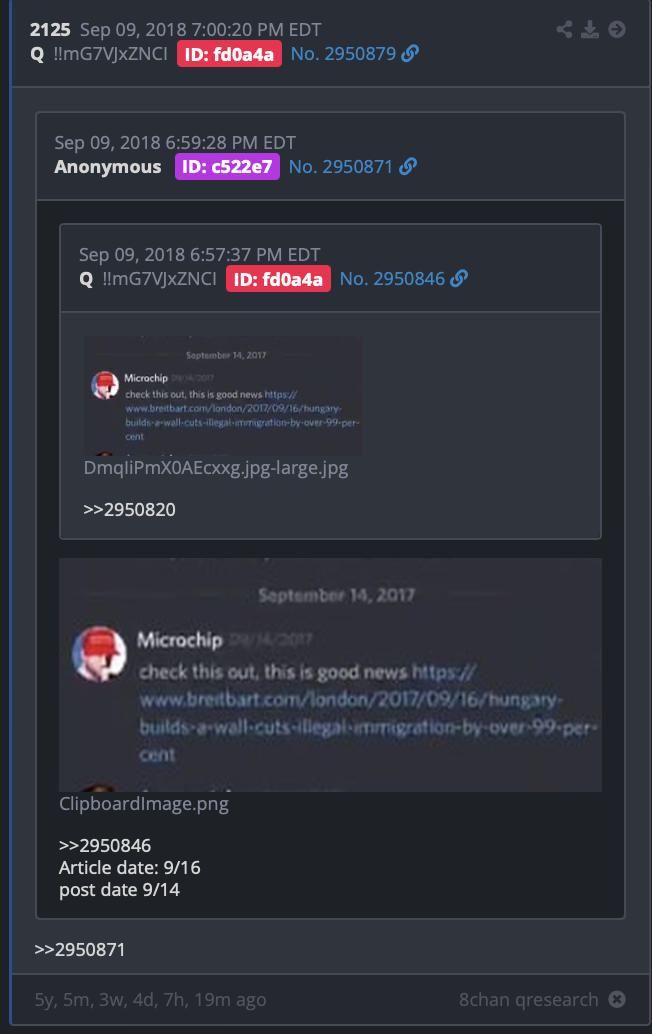Click the 8chan qresearch source label

point(529,999)
